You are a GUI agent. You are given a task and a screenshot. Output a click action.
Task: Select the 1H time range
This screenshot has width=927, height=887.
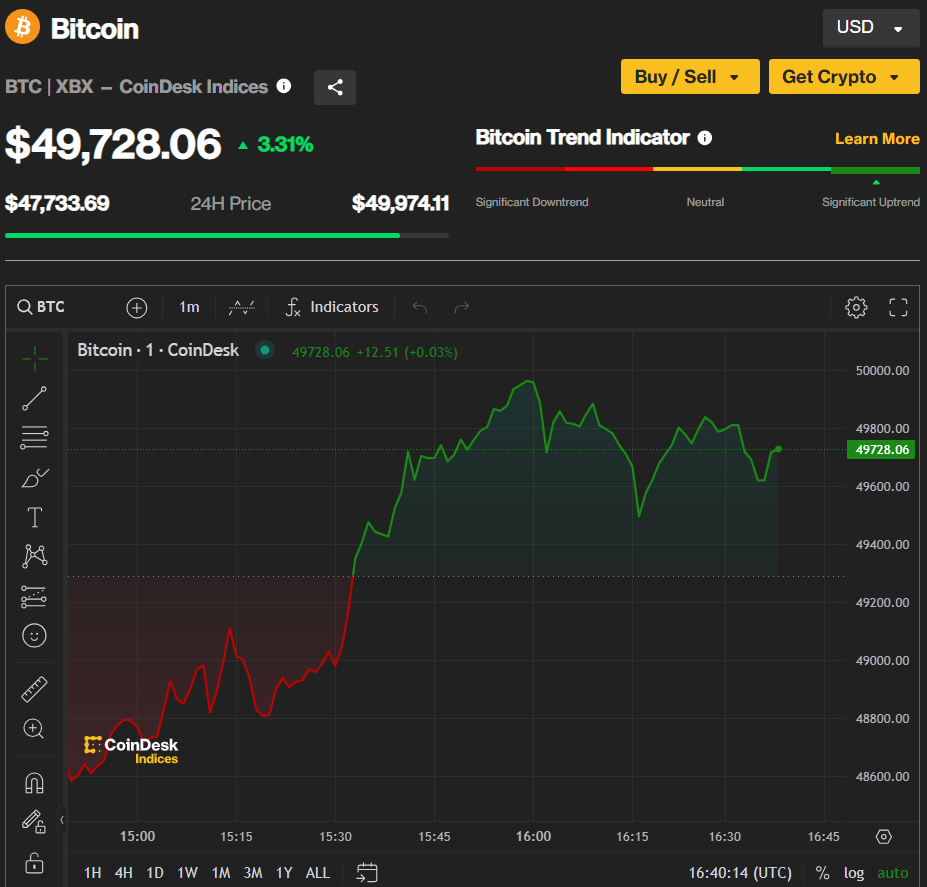[93, 873]
